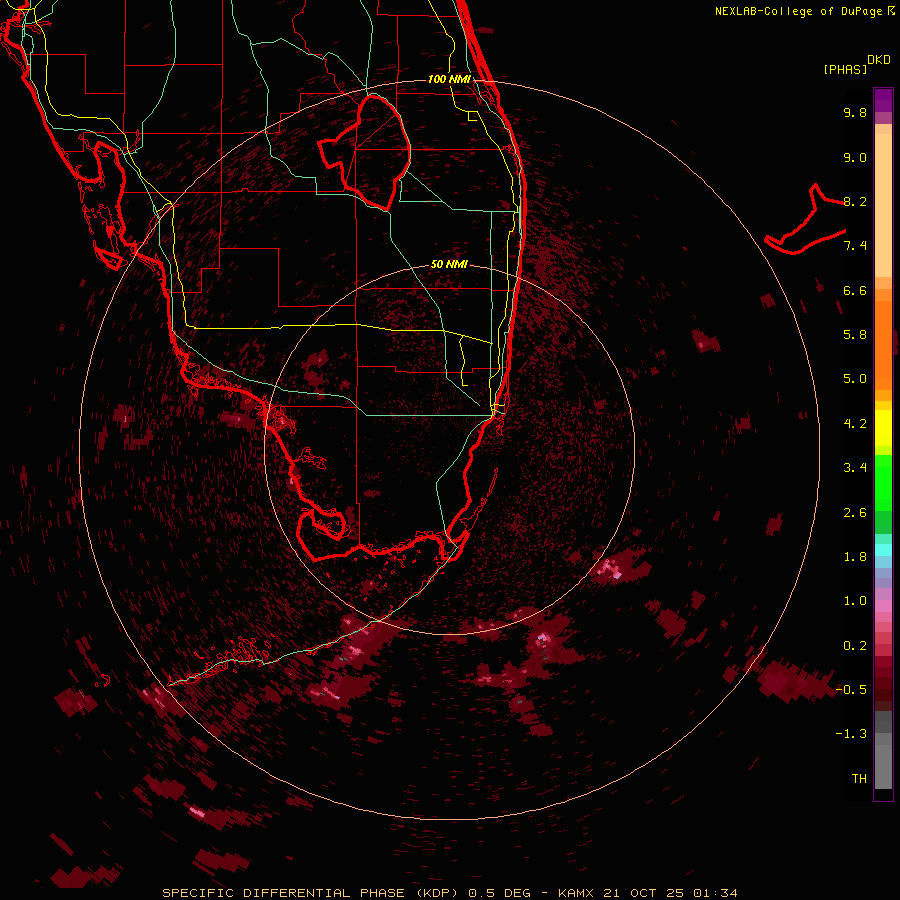Click the [PHAS] units label
The height and width of the screenshot is (900, 900).
845,70
